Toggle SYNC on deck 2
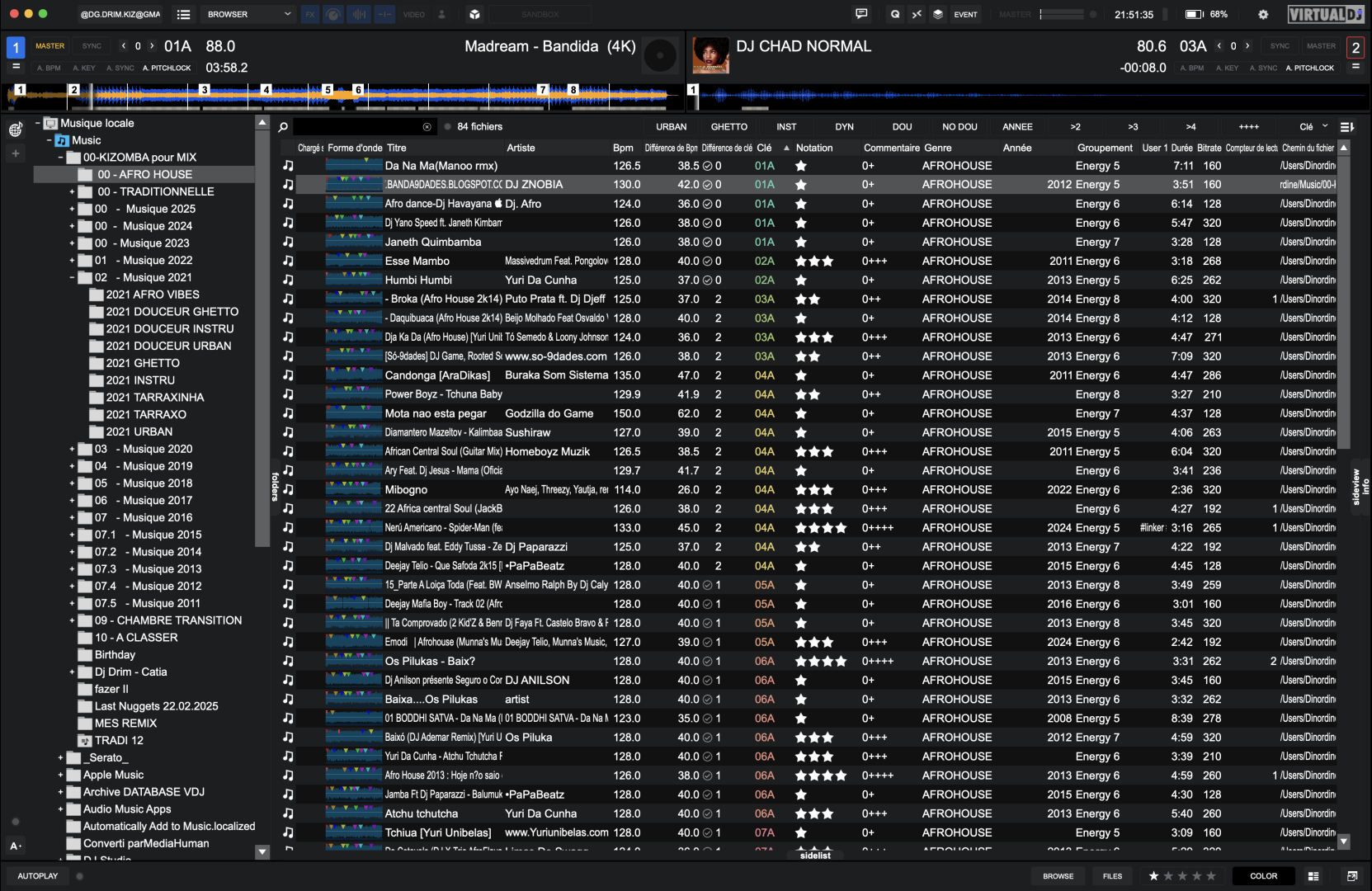Screen dimensions: 1372x891 [1280, 46]
